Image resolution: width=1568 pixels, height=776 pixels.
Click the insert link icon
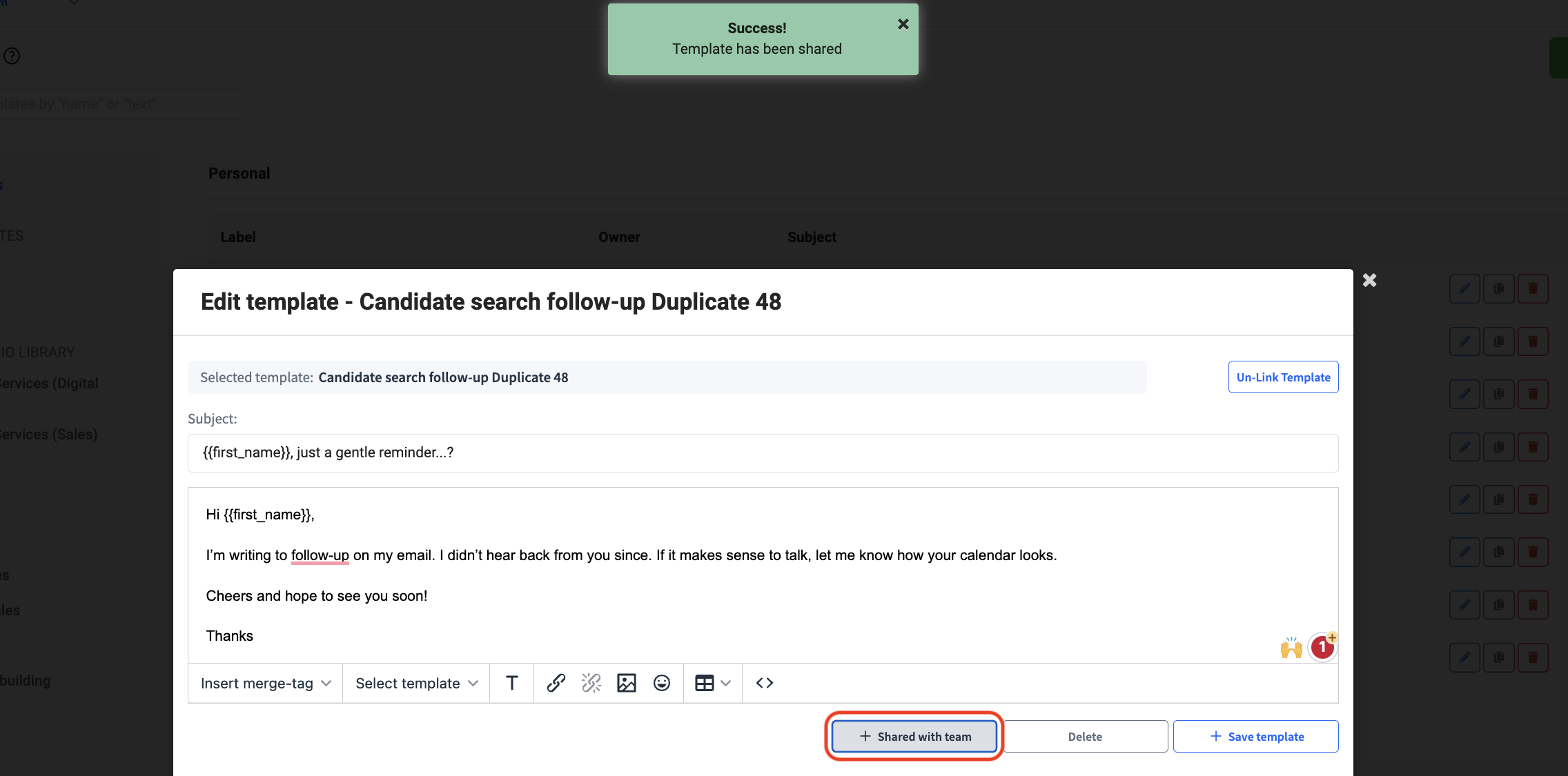pos(556,683)
